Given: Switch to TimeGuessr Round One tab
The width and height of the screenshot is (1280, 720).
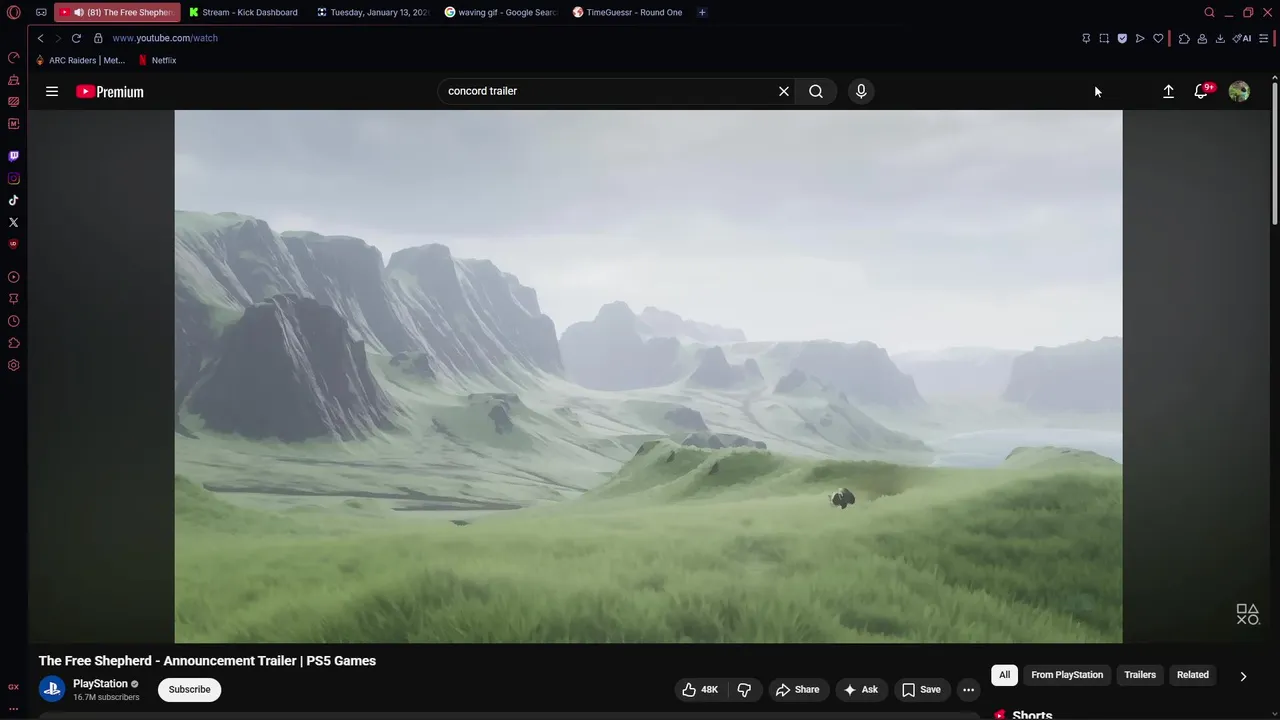Looking at the screenshot, I should click(x=628, y=13).
